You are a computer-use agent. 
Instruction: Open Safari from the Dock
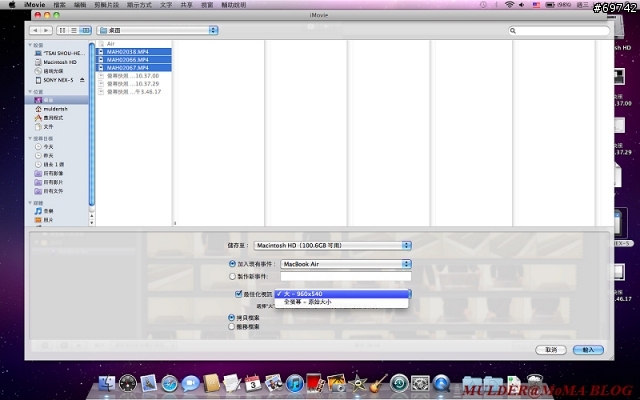point(169,384)
